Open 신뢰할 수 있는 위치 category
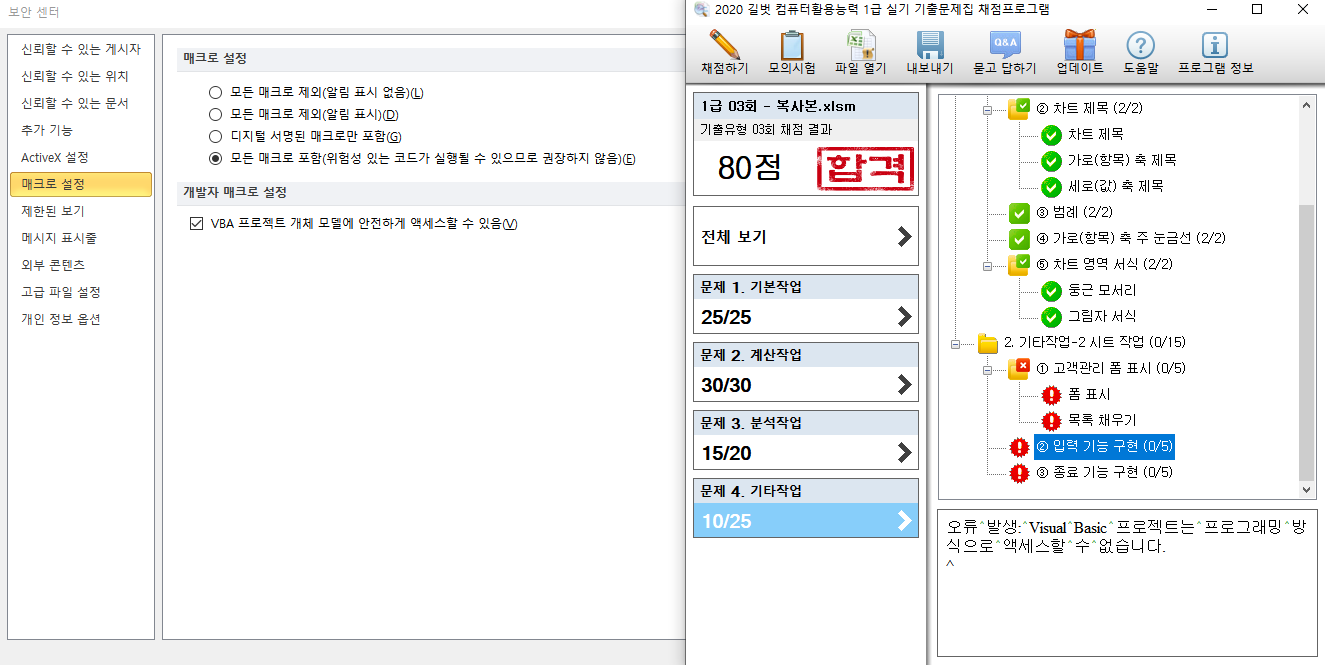The width and height of the screenshot is (1325, 665). coord(75,76)
